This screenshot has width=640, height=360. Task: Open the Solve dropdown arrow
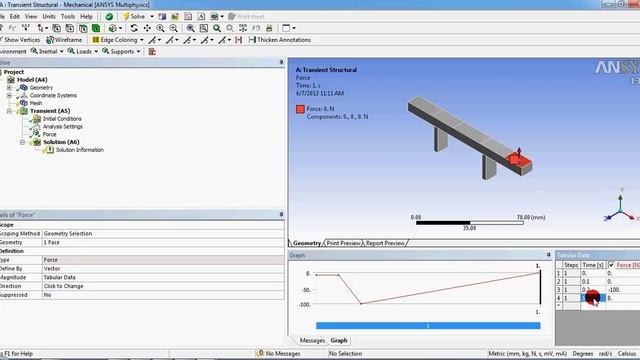click(x=152, y=17)
